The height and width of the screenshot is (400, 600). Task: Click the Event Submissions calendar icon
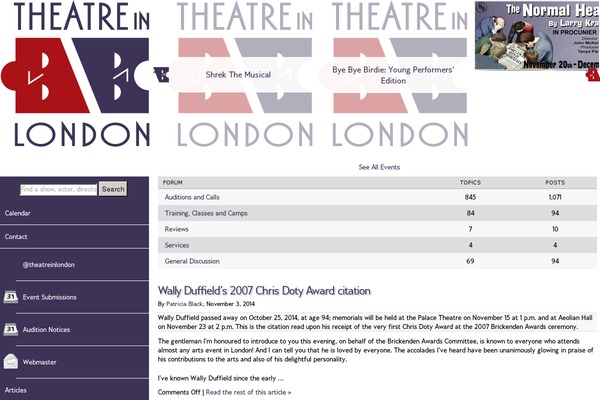pyautogui.click(x=11, y=297)
